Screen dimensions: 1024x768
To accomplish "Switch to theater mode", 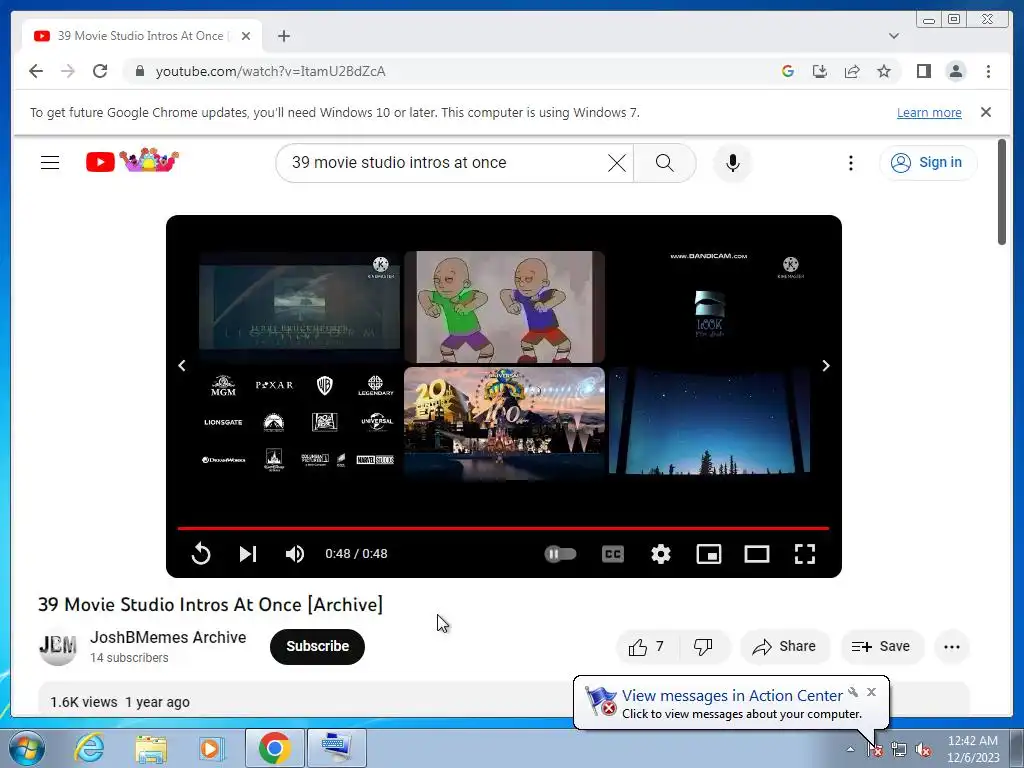I will coord(756,554).
